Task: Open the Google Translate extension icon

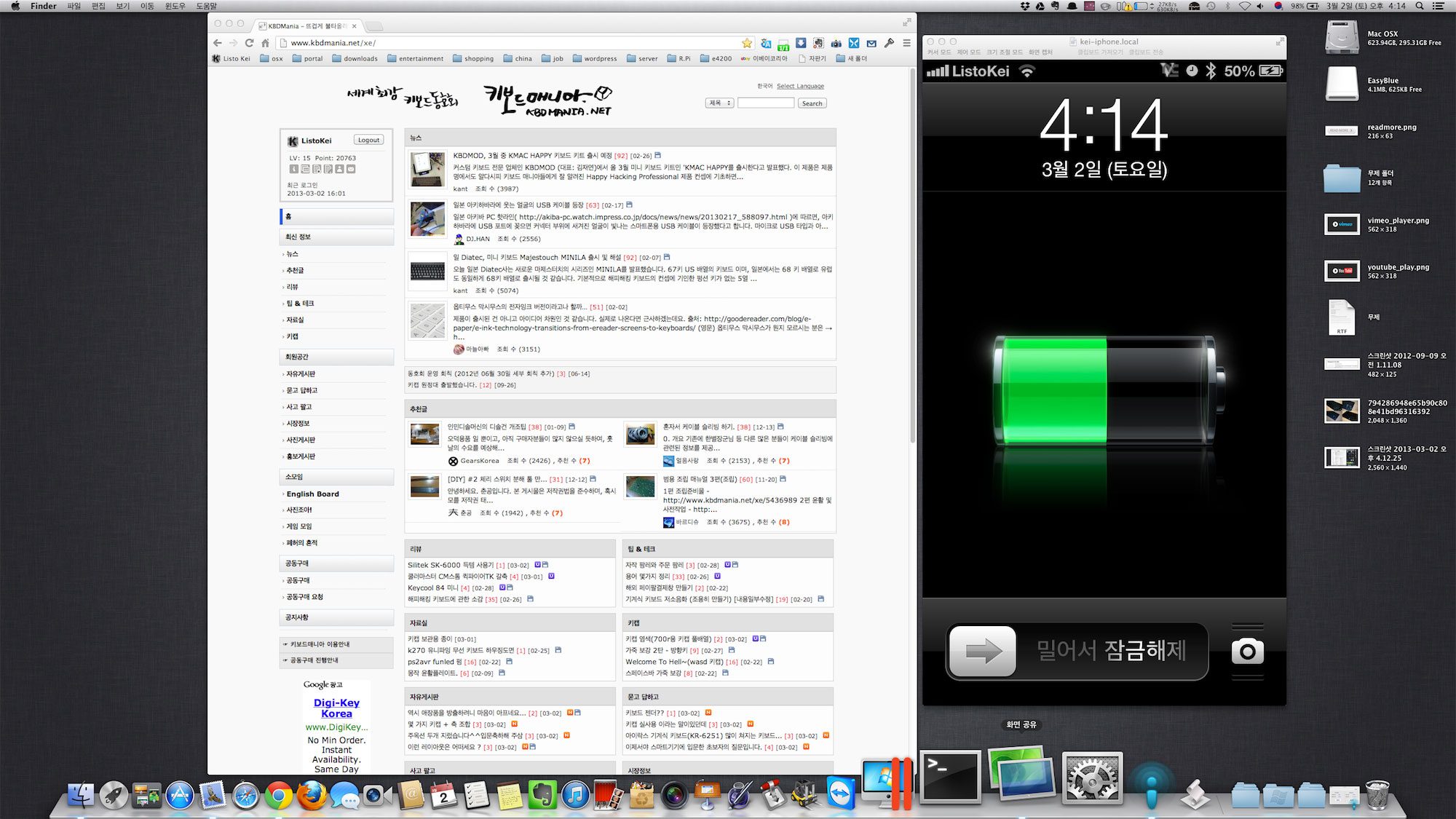Action: pyautogui.click(x=766, y=43)
